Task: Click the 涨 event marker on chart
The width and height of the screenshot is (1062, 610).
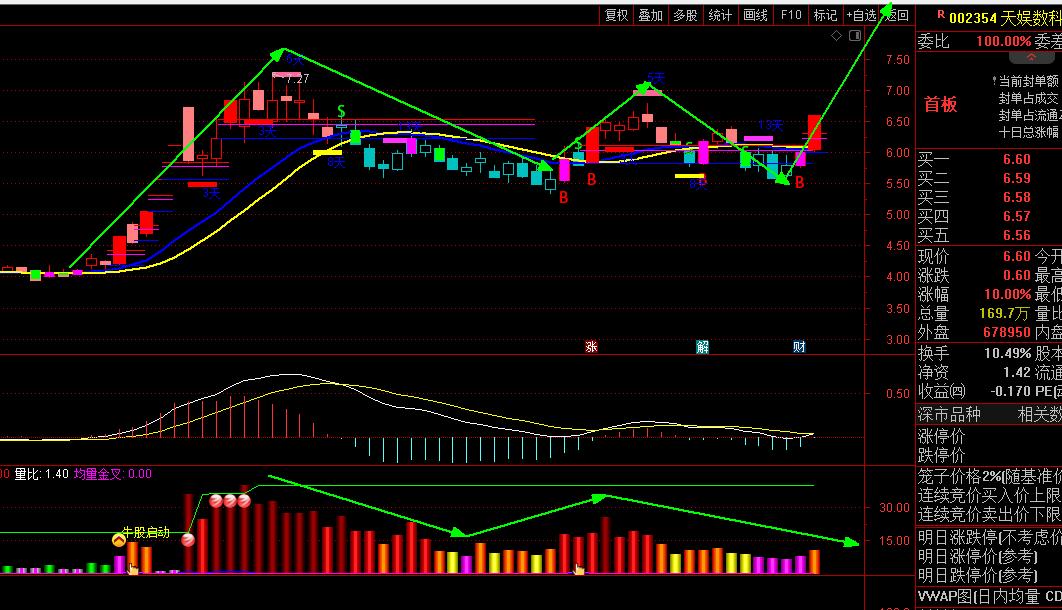Action: (x=591, y=347)
